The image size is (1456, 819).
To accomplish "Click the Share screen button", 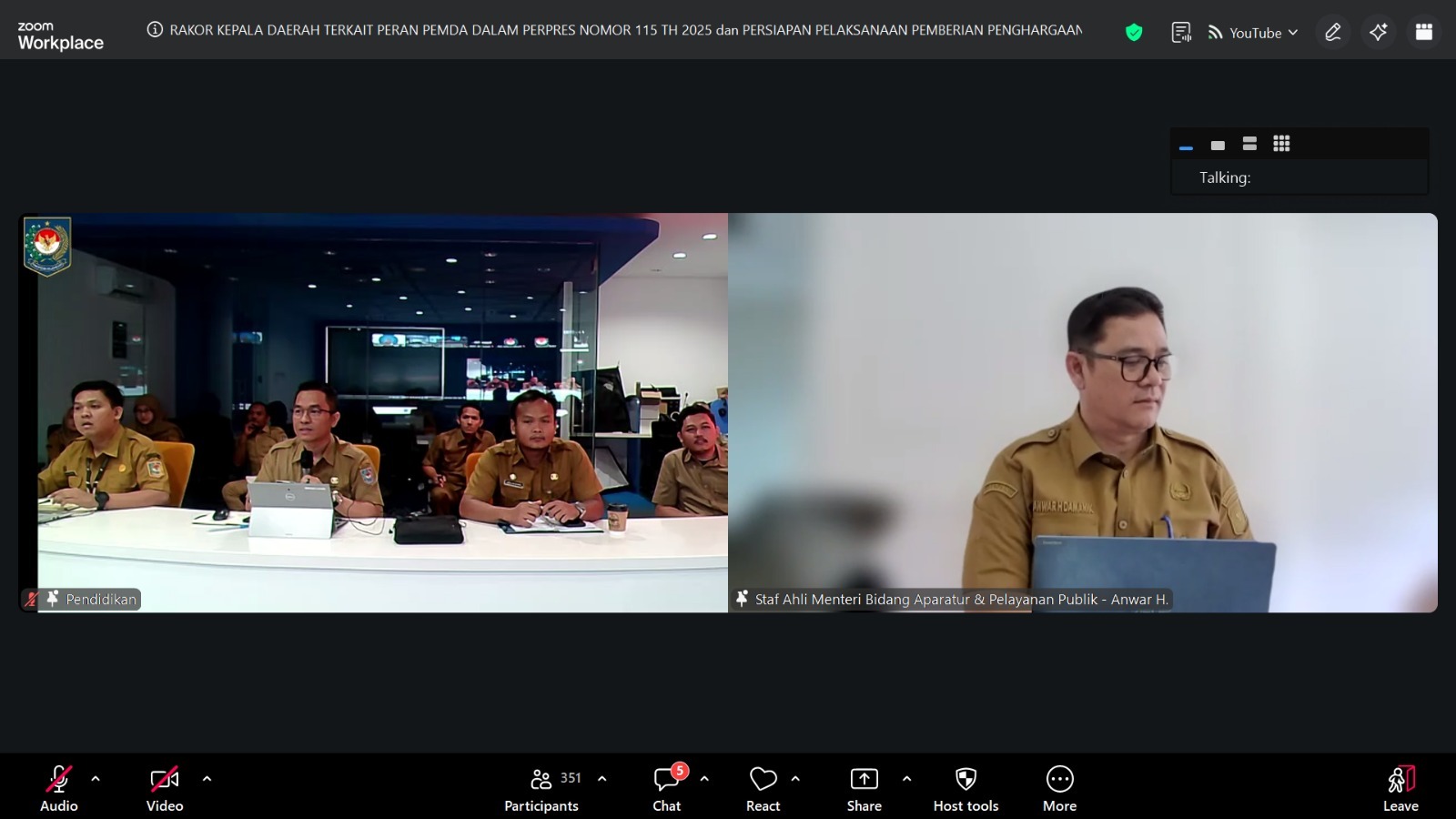I will (864, 788).
